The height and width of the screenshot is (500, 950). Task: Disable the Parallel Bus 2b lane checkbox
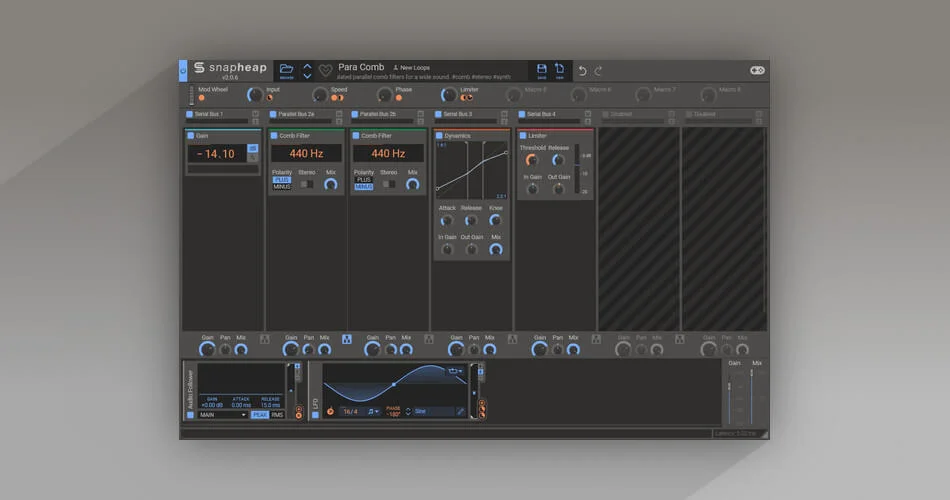[354, 114]
